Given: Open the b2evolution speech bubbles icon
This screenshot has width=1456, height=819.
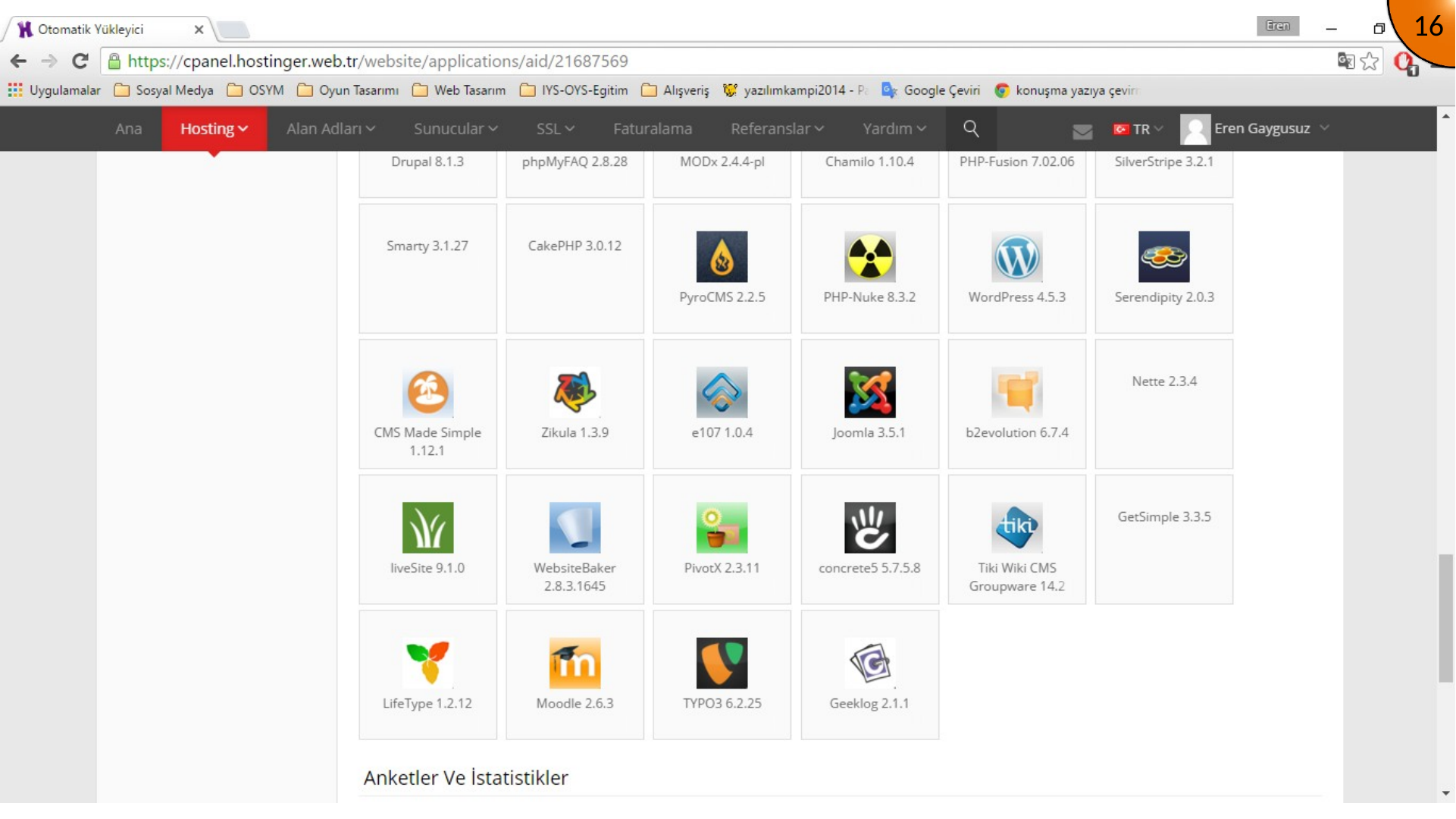Looking at the screenshot, I should 1016,392.
